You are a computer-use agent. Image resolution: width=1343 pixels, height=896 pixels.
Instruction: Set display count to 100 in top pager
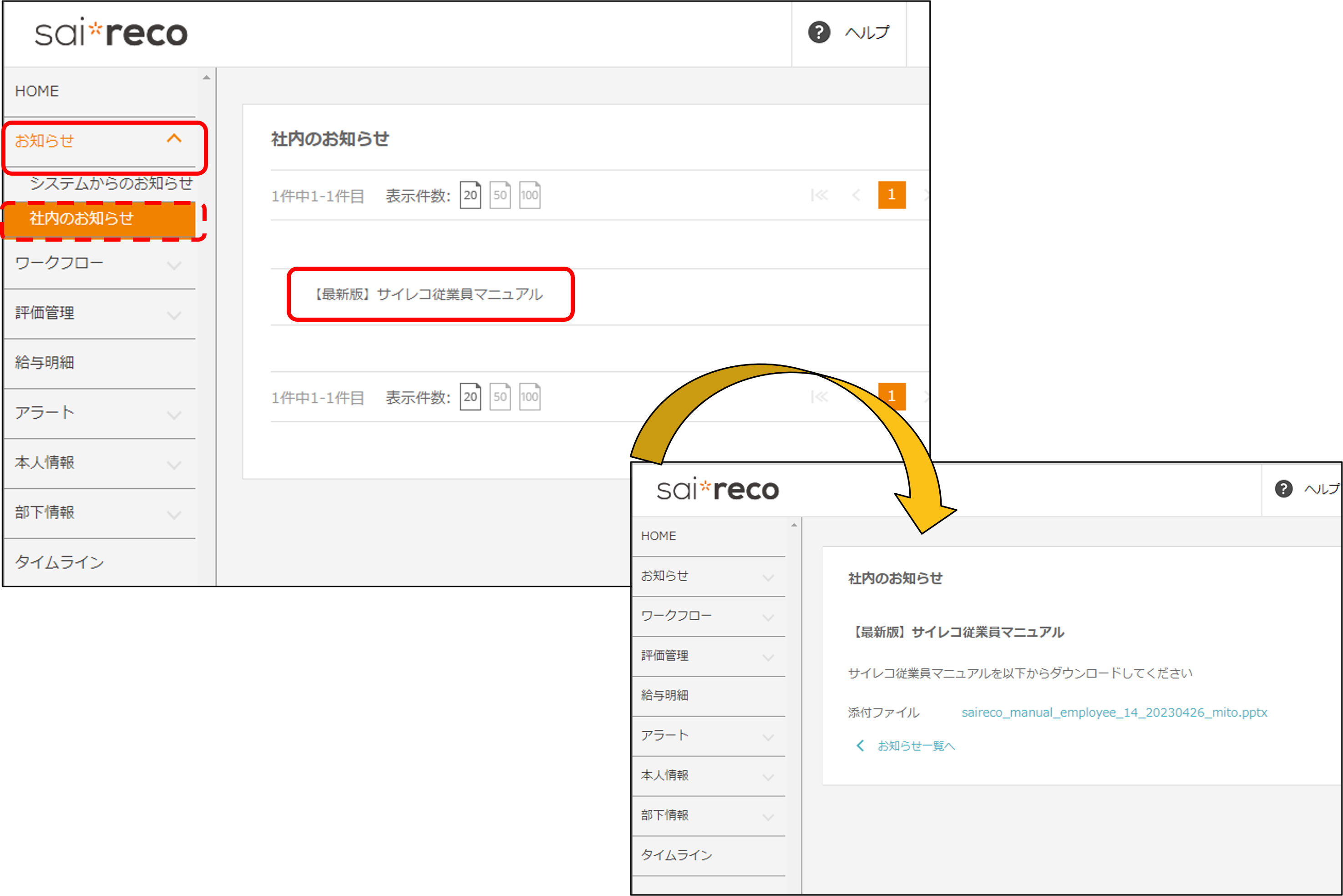pyautogui.click(x=529, y=195)
